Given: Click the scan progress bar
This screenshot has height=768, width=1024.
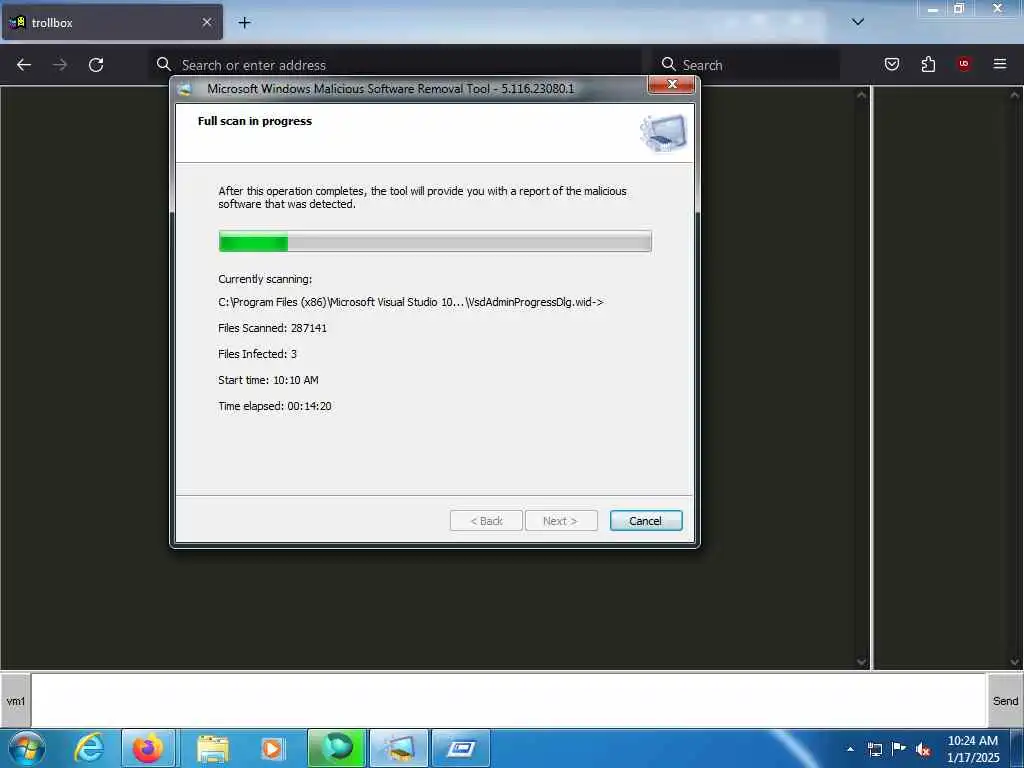Looking at the screenshot, I should click(x=435, y=242).
